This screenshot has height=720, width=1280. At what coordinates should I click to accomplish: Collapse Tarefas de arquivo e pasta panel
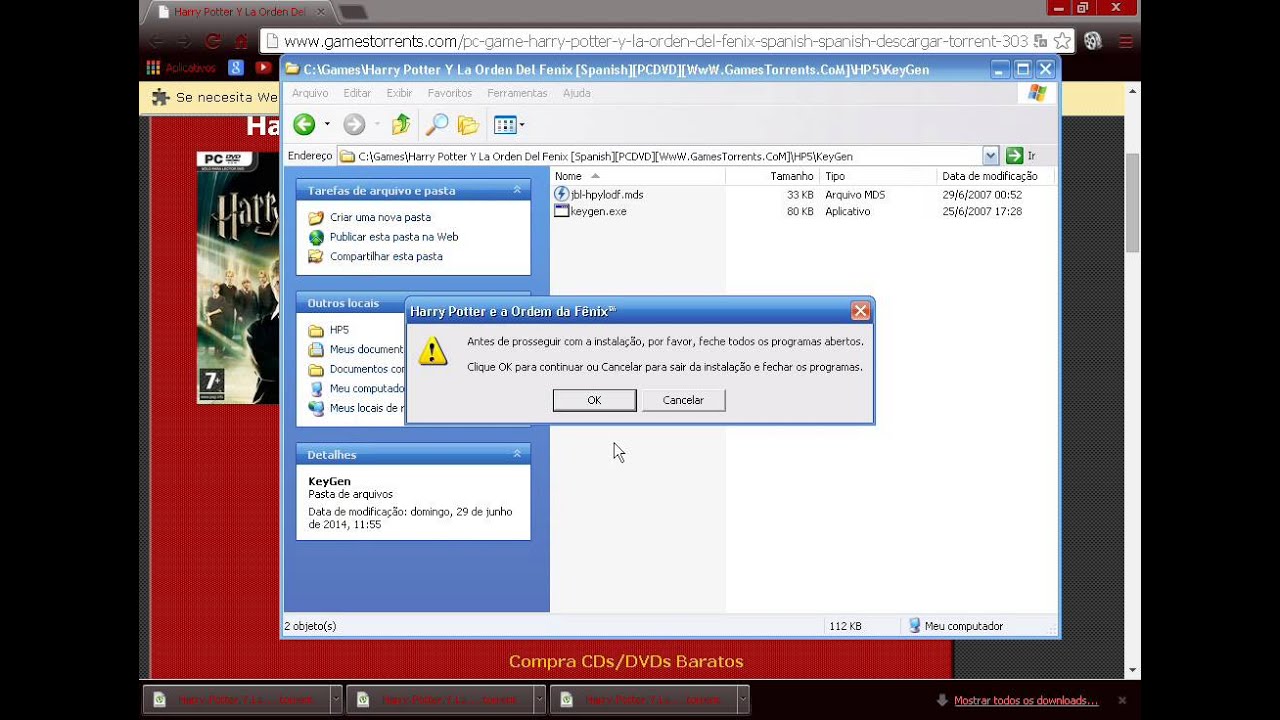(x=517, y=190)
